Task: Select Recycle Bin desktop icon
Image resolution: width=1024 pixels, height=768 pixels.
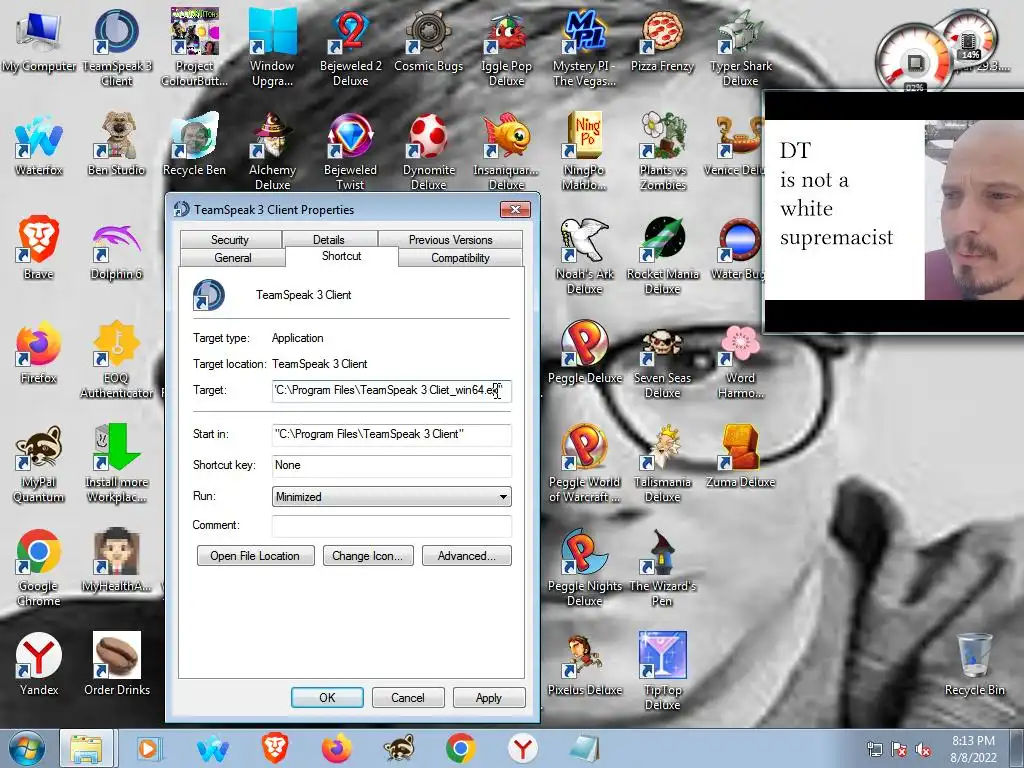Action: tap(975, 665)
